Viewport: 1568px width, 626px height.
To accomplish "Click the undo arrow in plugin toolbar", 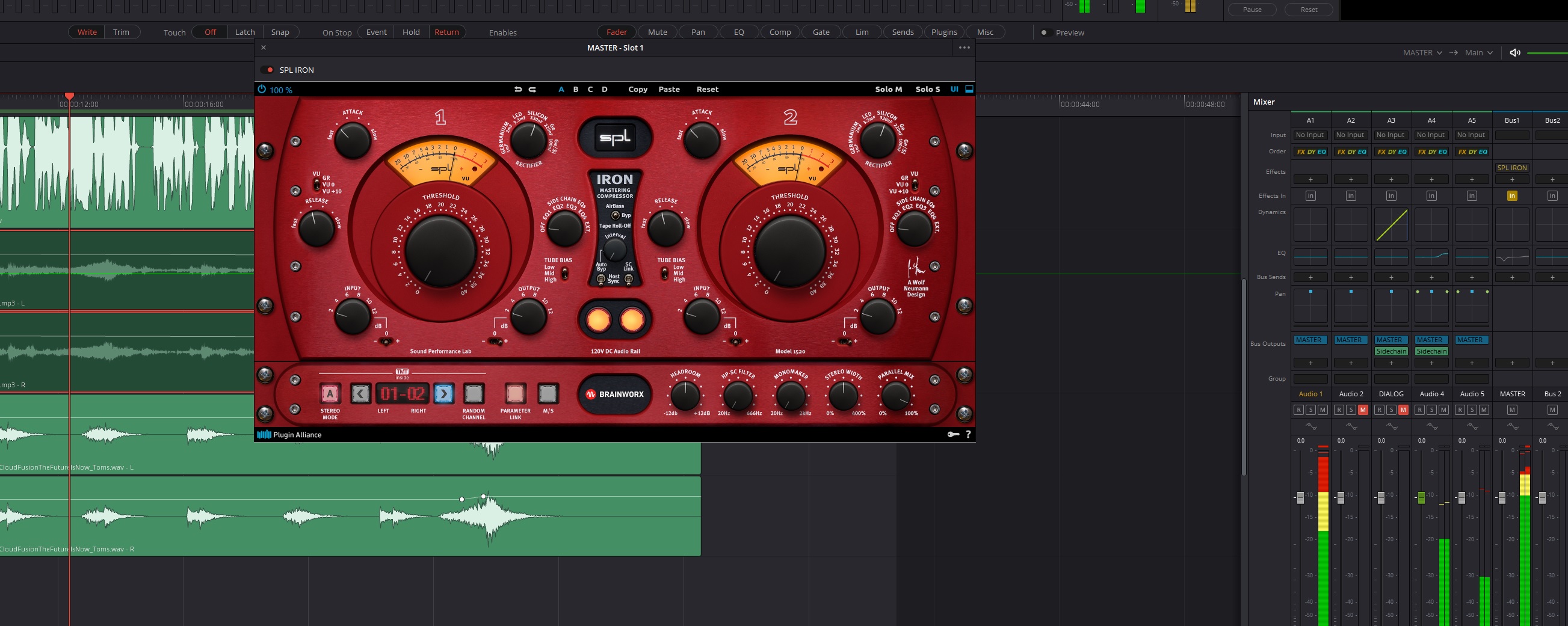I will pos(518,89).
